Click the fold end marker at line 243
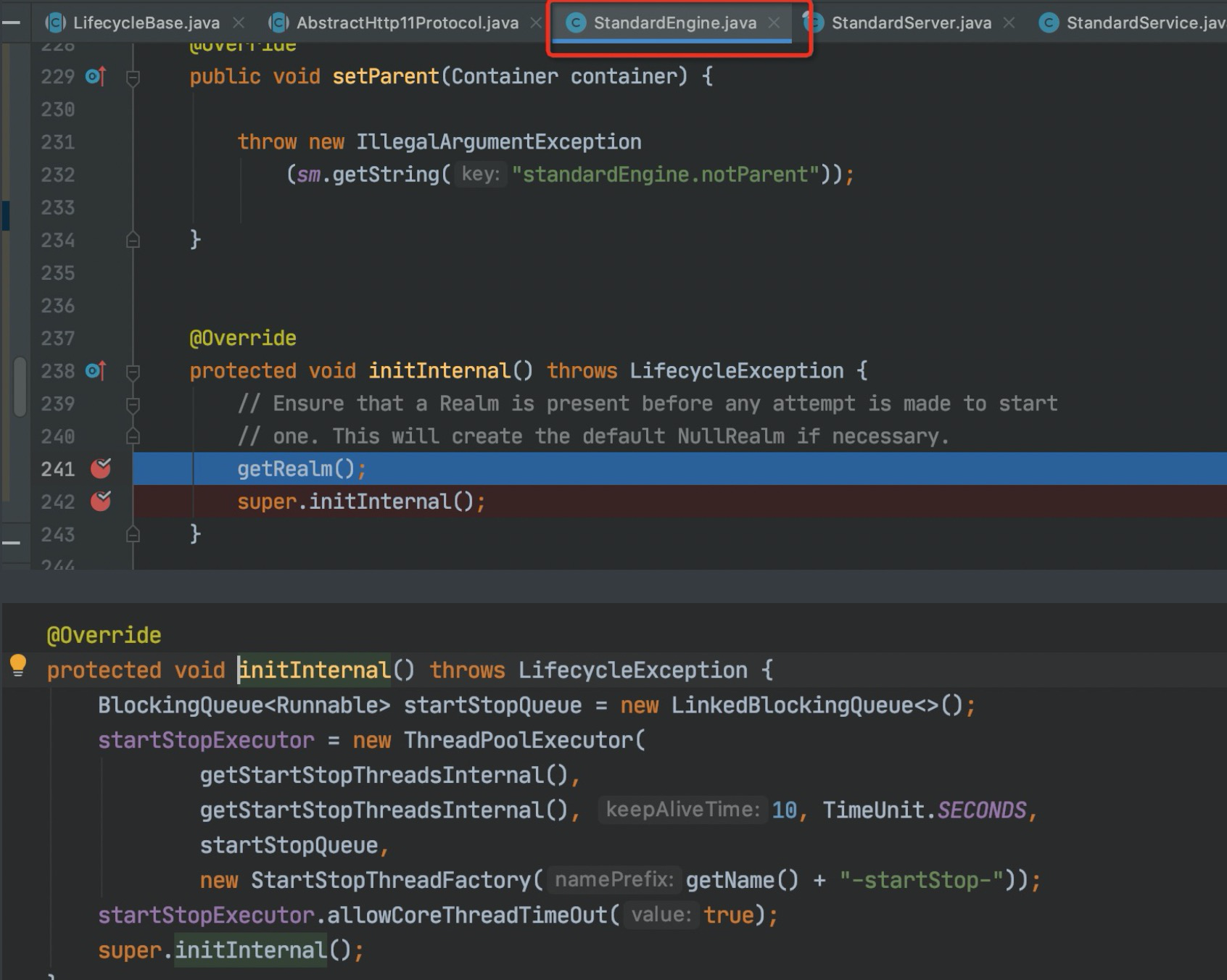Viewport: 1227px width, 980px height. point(133,535)
